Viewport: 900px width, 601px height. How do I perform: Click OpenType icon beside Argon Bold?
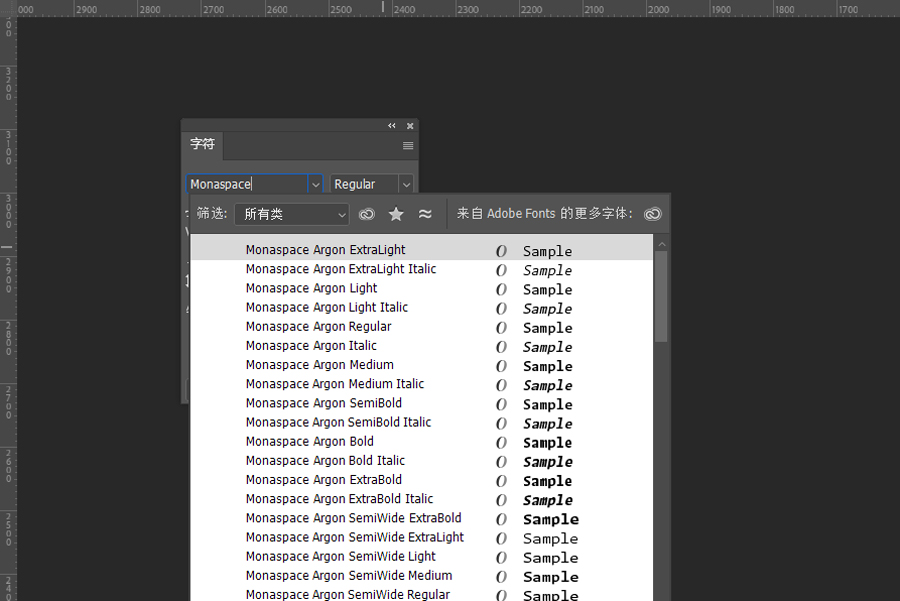(x=501, y=443)
